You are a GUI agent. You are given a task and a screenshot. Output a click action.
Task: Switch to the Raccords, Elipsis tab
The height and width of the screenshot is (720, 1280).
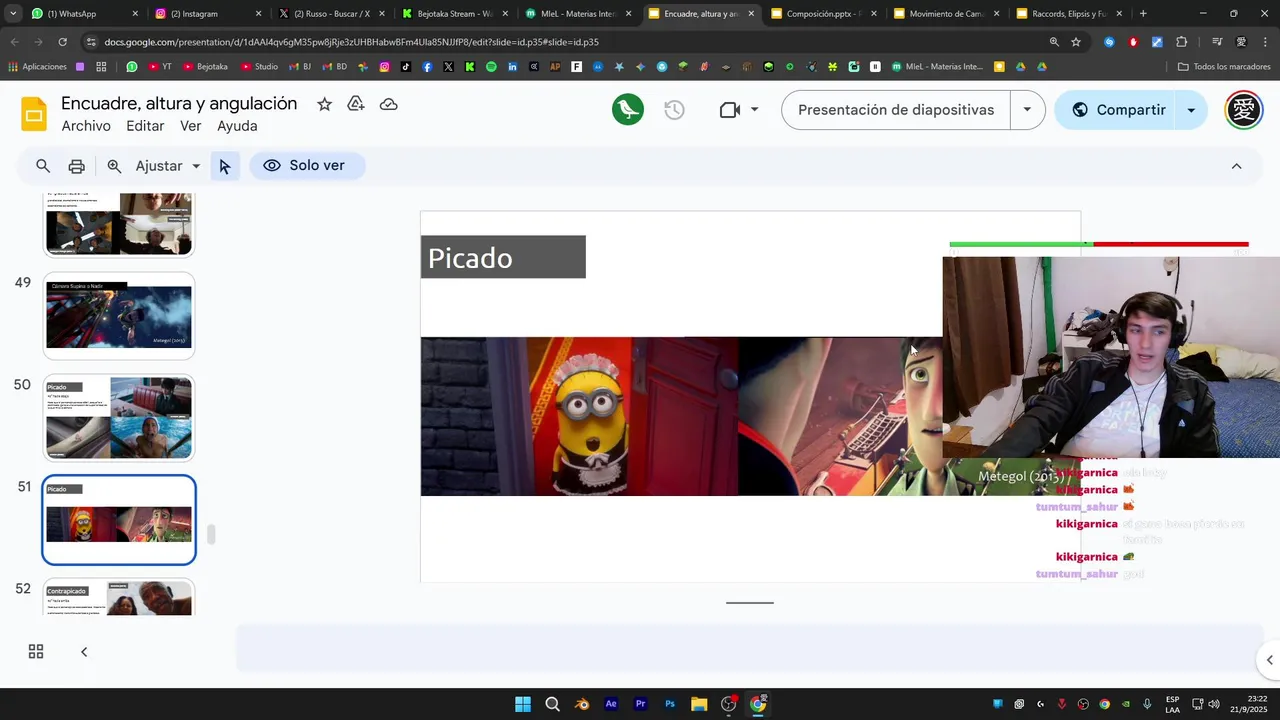1070,14
